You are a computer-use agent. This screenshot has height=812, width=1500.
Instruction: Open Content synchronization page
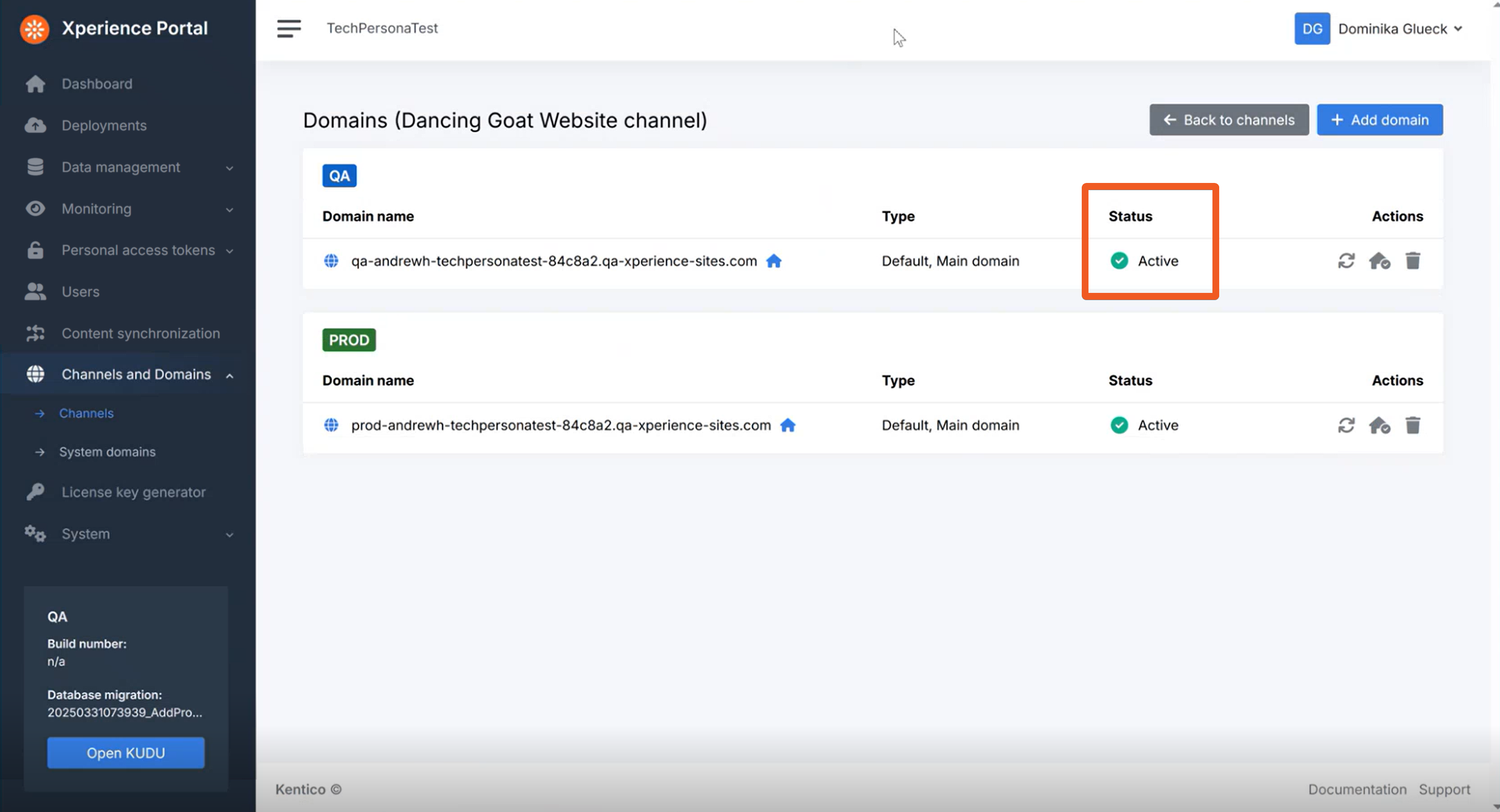141,333
